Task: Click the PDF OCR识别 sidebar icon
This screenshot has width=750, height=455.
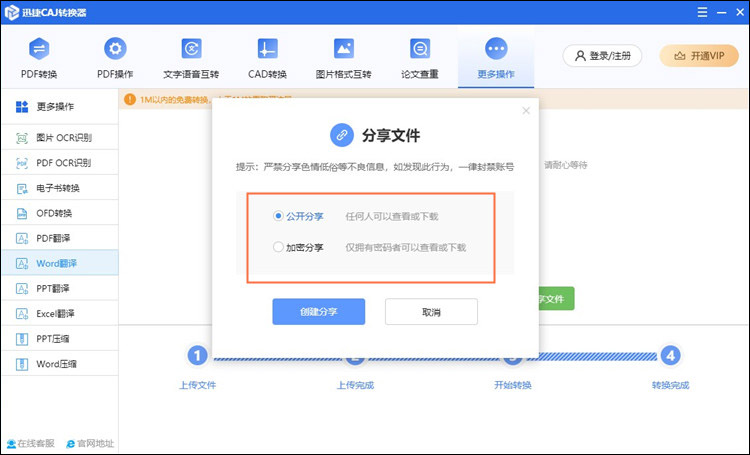Action: (22, 163)
